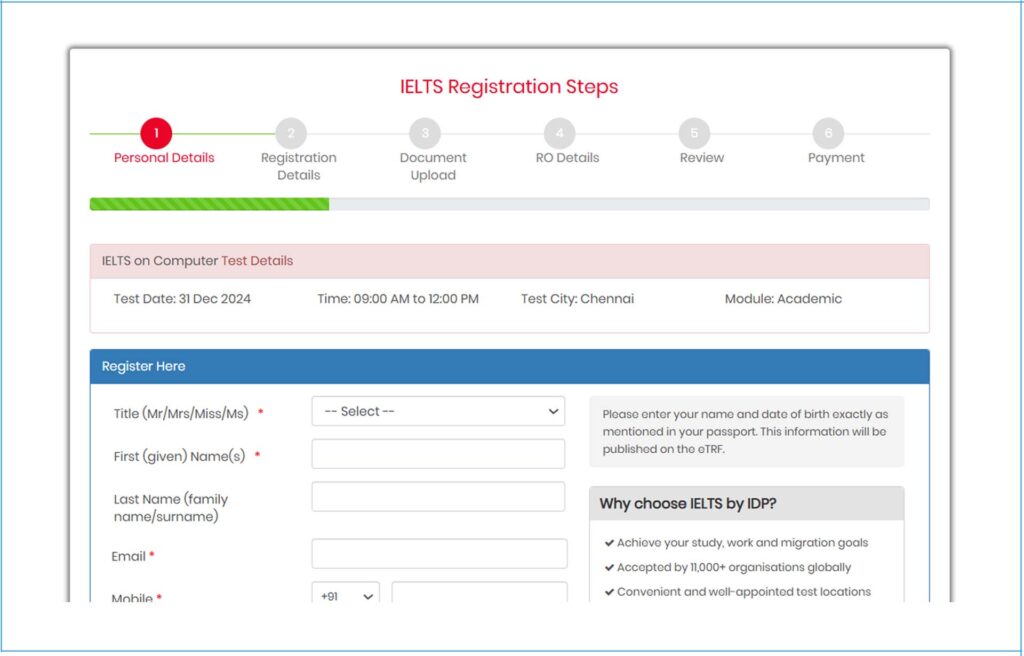Click the Title (Mr/Mrs/Miss/Ms) label

181,414
